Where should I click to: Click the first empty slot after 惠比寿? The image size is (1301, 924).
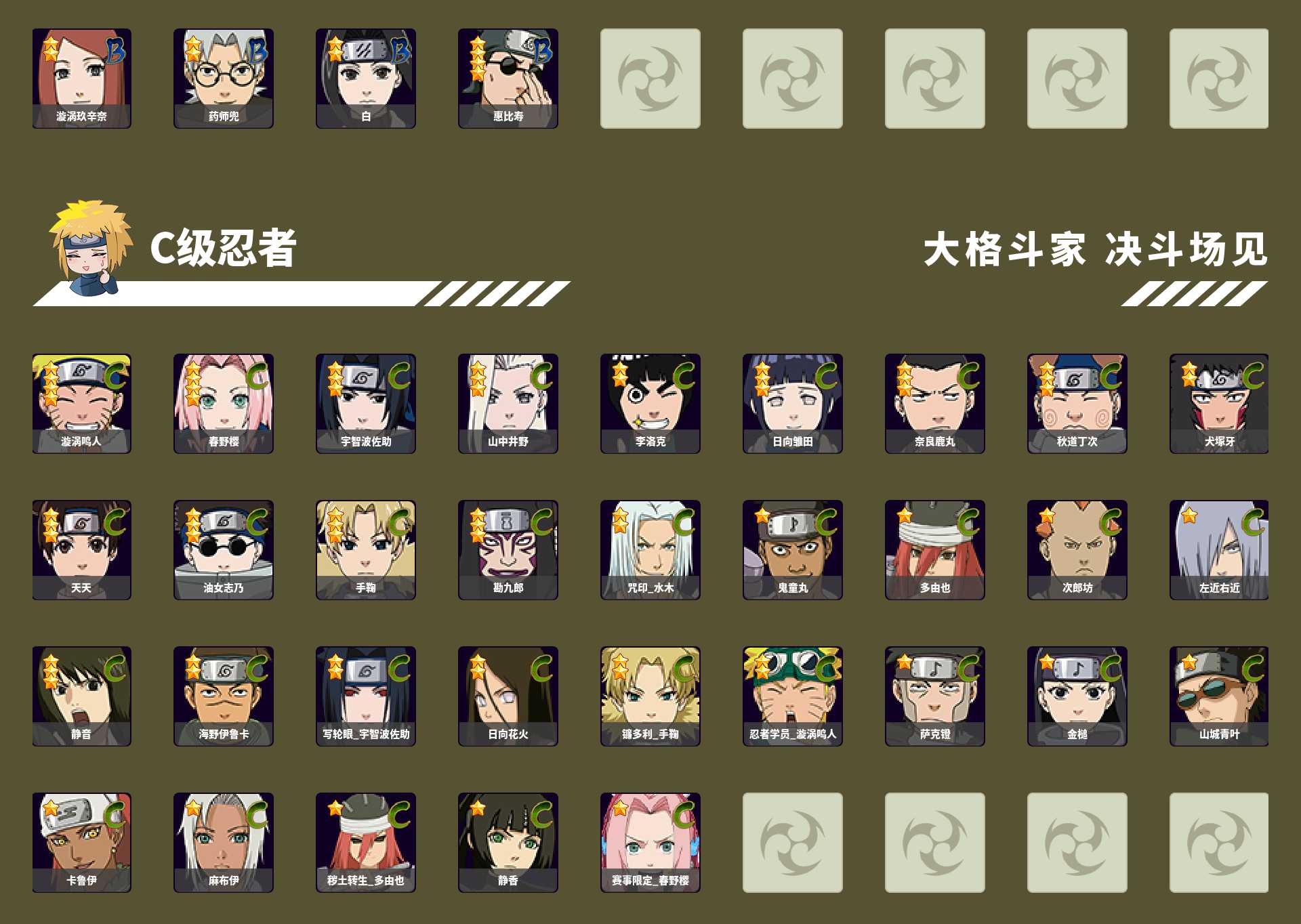pyautogui.click(x=650, y=79)
